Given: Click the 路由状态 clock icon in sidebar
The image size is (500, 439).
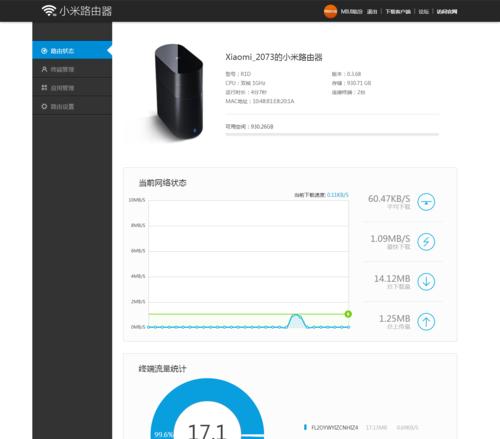Looking at the screenshot, I should click(44, 51).
